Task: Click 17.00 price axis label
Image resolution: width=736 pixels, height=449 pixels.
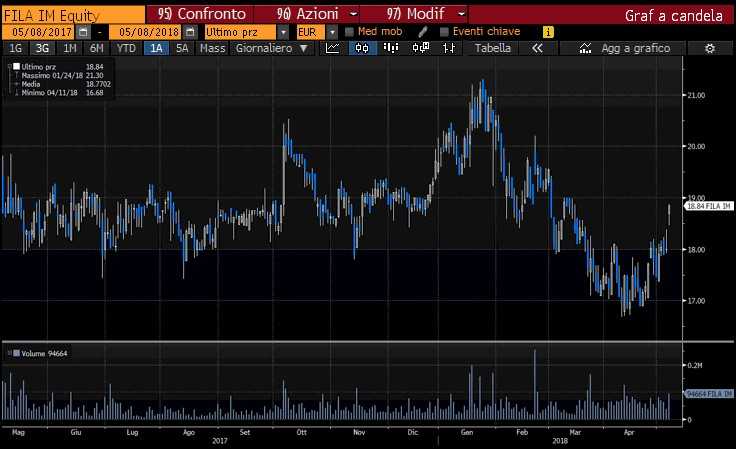Action: pyautogui.click(x=696, y=301)
